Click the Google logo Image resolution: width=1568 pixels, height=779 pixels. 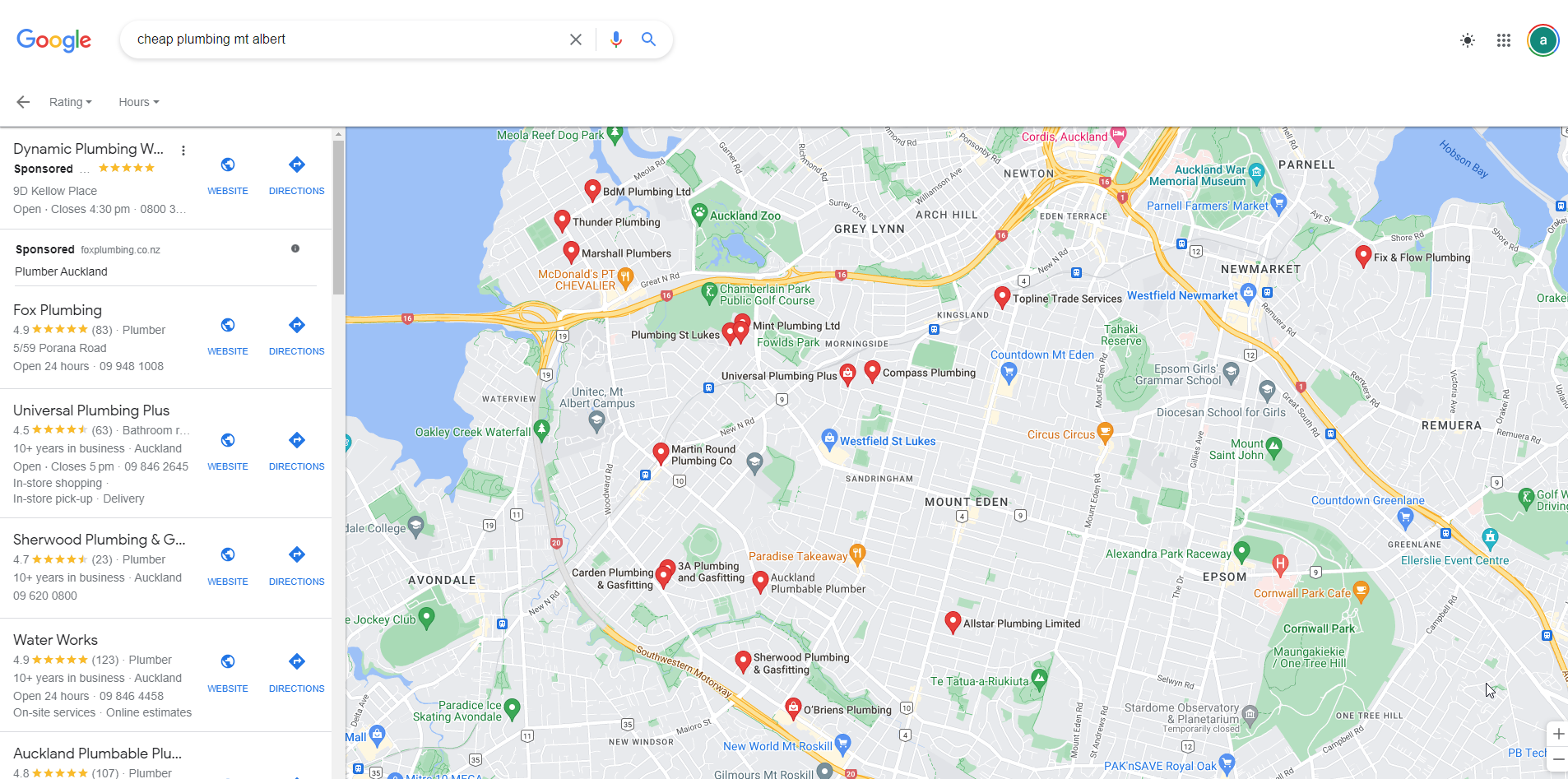click(x=54, y=39)
